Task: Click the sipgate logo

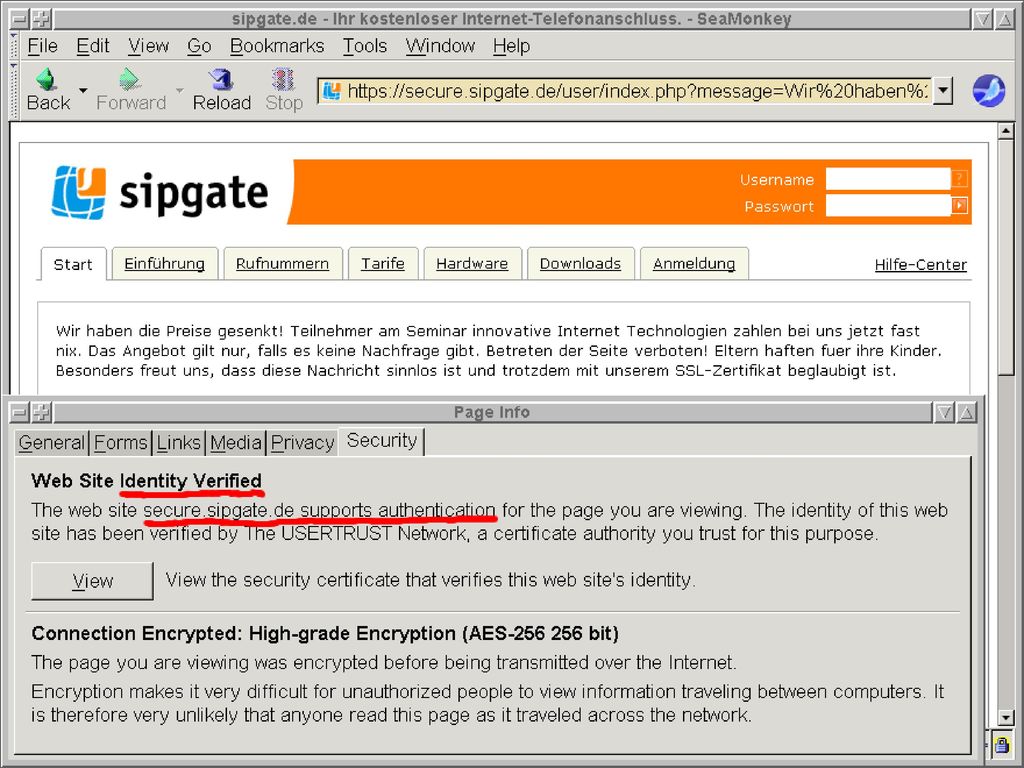Action: pyautogui.click(x=160, y=193)
